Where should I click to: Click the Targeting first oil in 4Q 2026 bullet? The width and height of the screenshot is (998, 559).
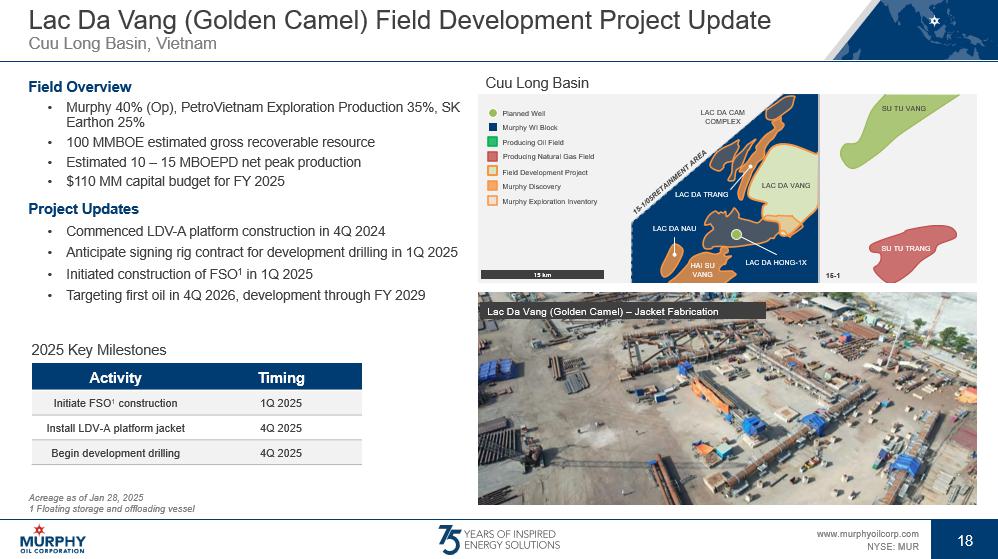[246, 295]
